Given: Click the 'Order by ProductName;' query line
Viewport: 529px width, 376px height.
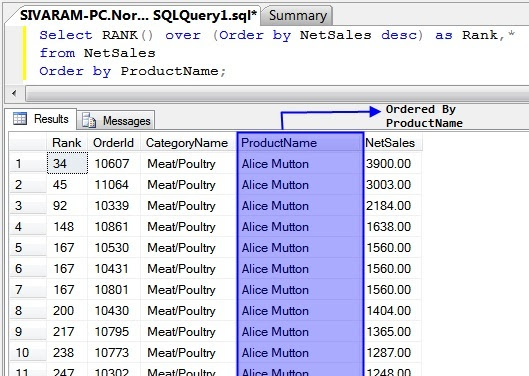Looking at the screenshot, I should tap(132, 71).
